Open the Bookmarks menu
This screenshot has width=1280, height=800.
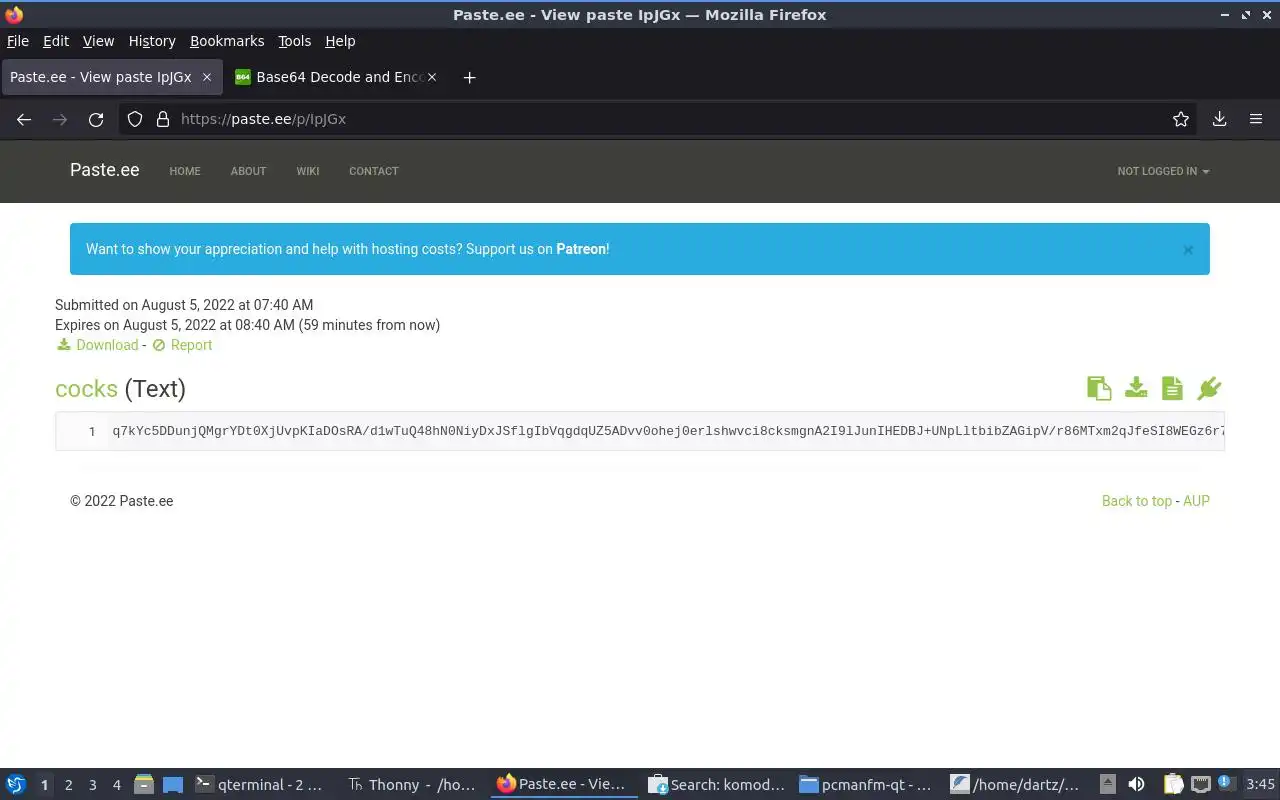pos(227,41)
